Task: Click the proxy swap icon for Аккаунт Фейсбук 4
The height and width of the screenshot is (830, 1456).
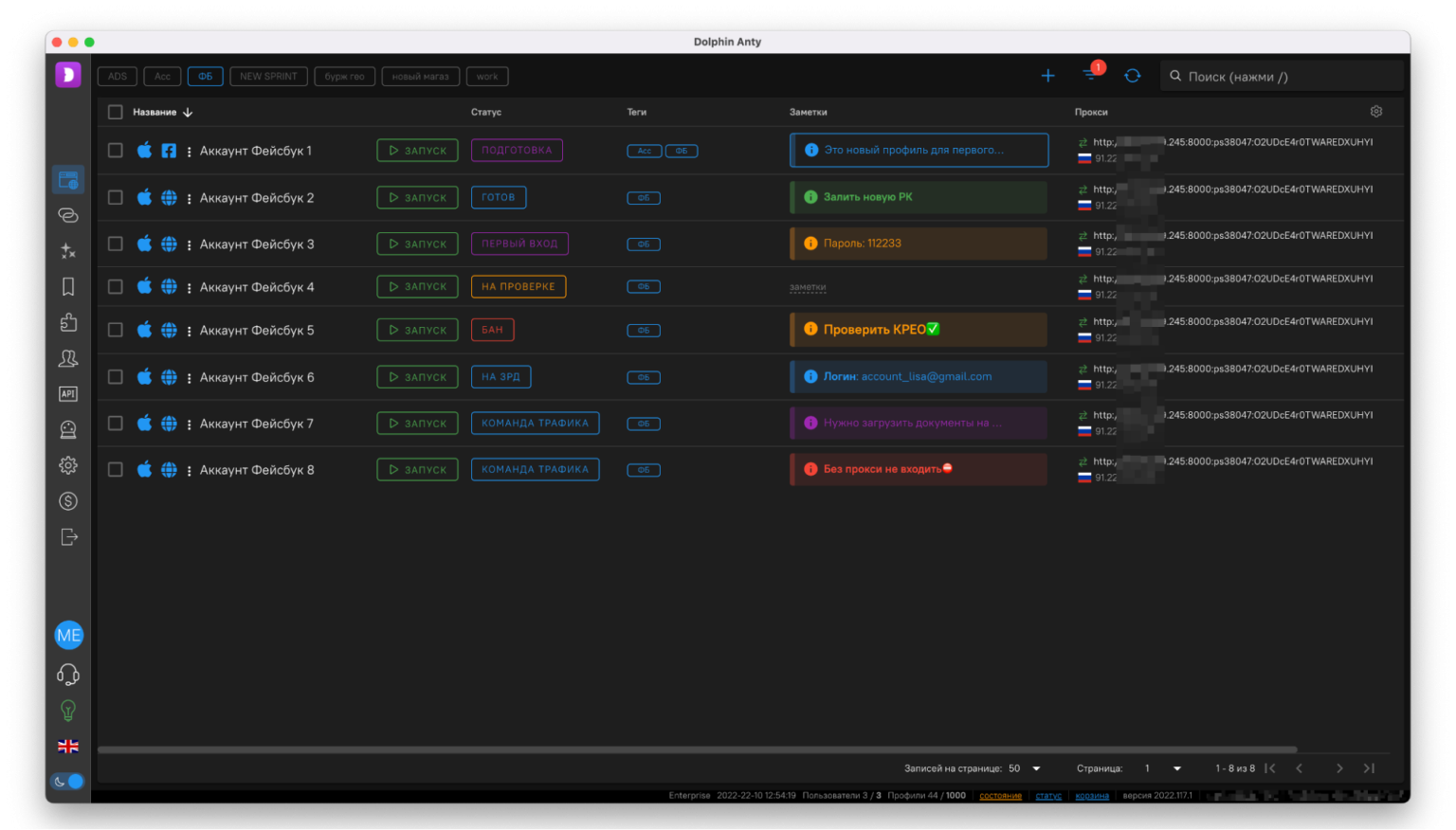Action: (1083, 280)
